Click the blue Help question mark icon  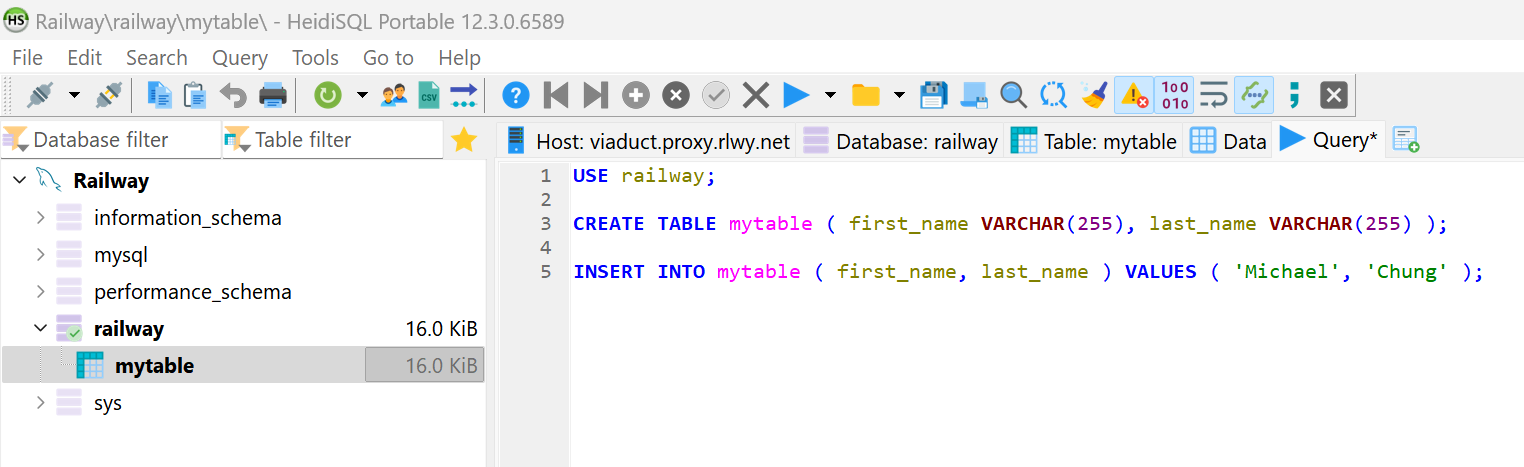pos(515,95)
